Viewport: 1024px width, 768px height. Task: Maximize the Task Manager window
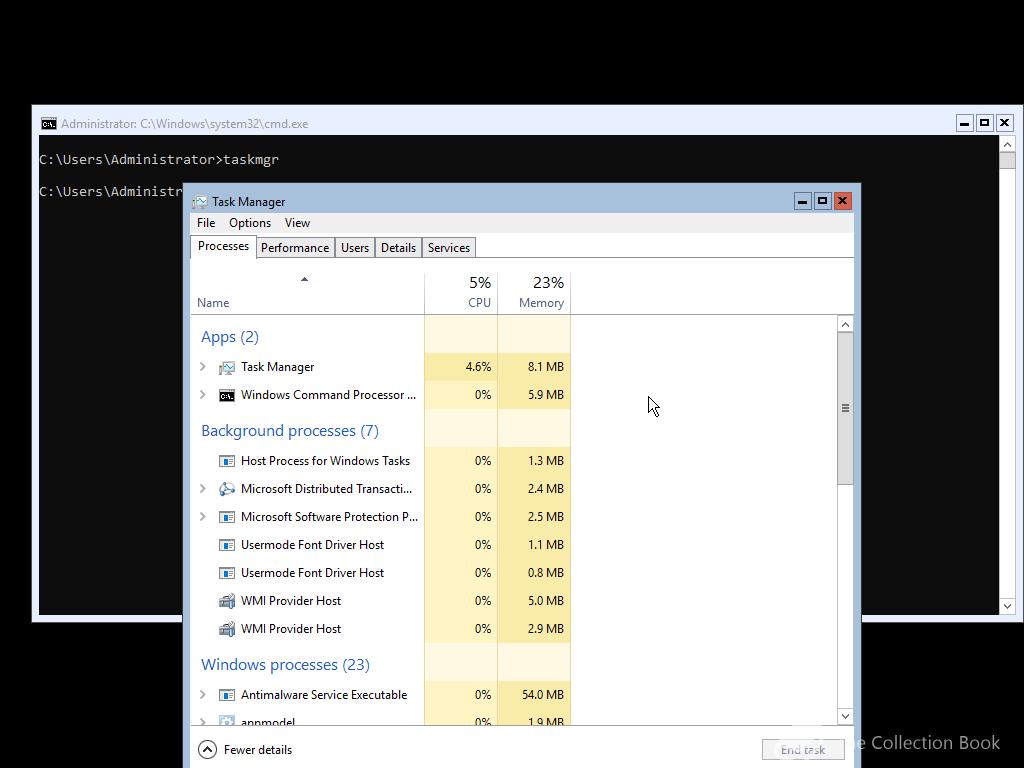pos(822,201)
